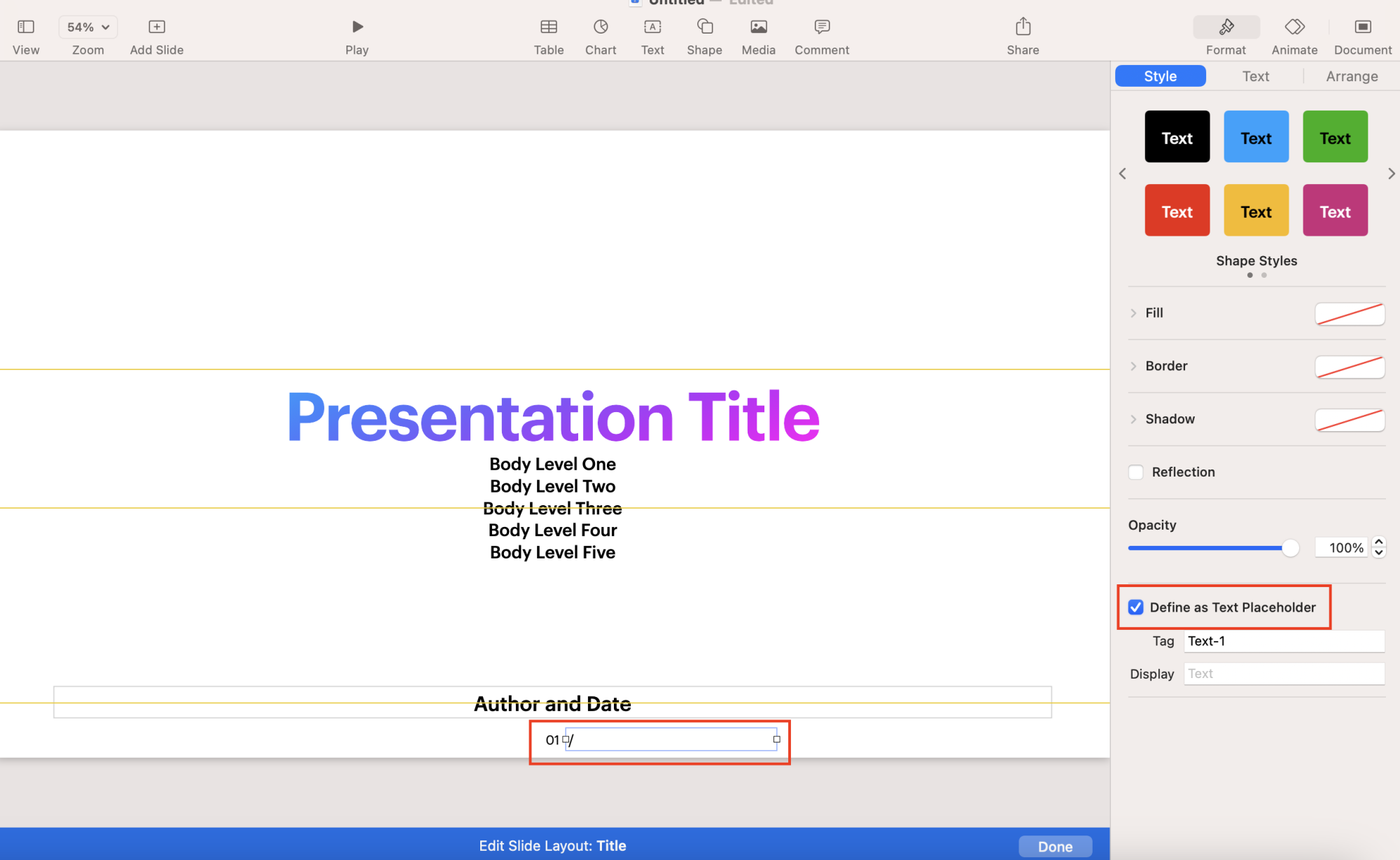This screenshot has height=860, width=1400.
Task: Click the Add Slide icon
Action: pyautogui.click(x=156, y=27)
